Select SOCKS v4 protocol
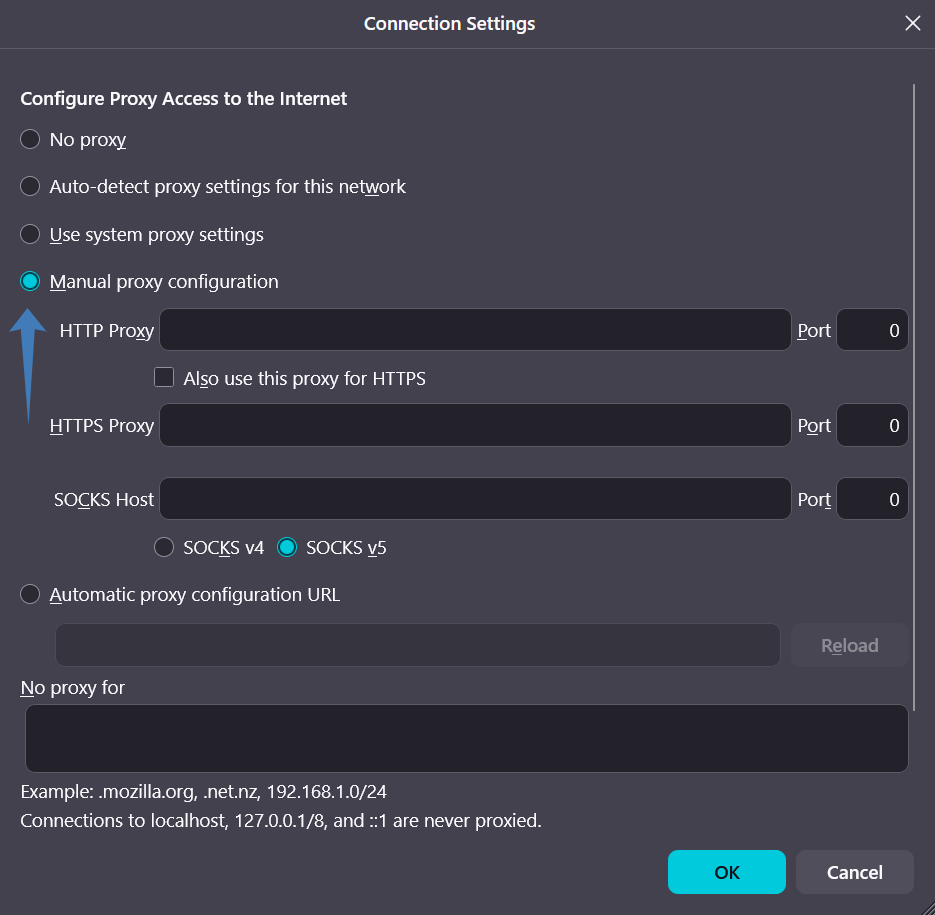Image resolution: width=935 pixels, height=915 pixels. coord(164,548)
